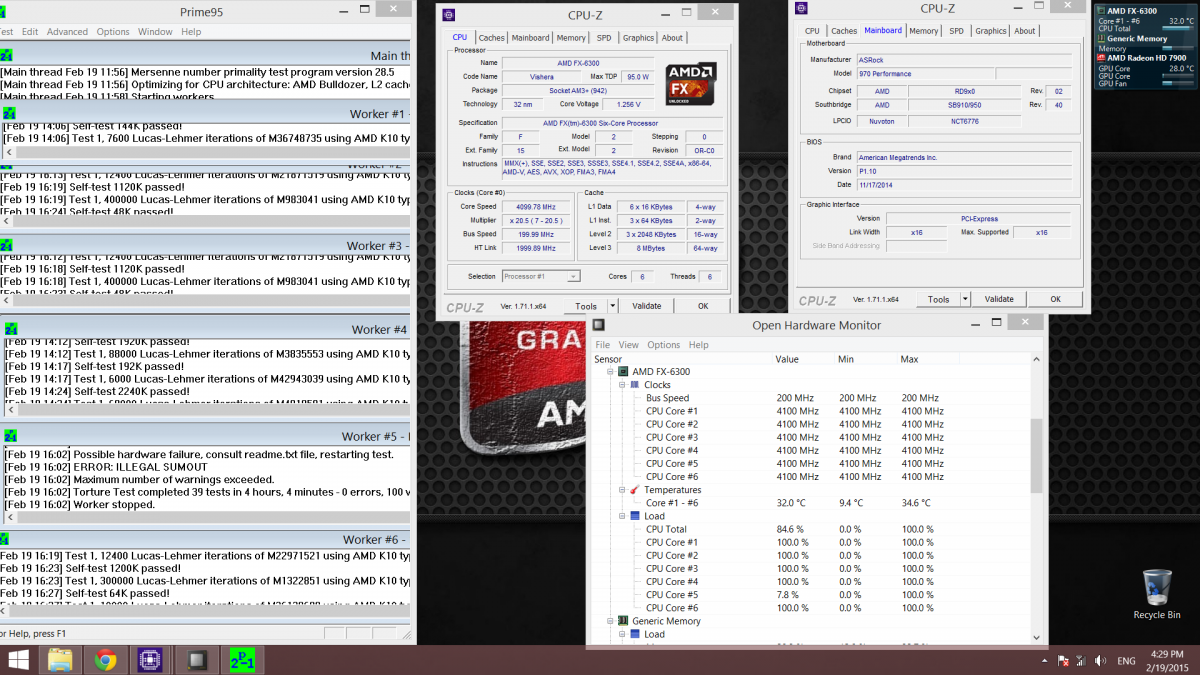Open About tab in right CPU-Z window
This screenshot has height=675, width=1200.
coord(1025,31)
